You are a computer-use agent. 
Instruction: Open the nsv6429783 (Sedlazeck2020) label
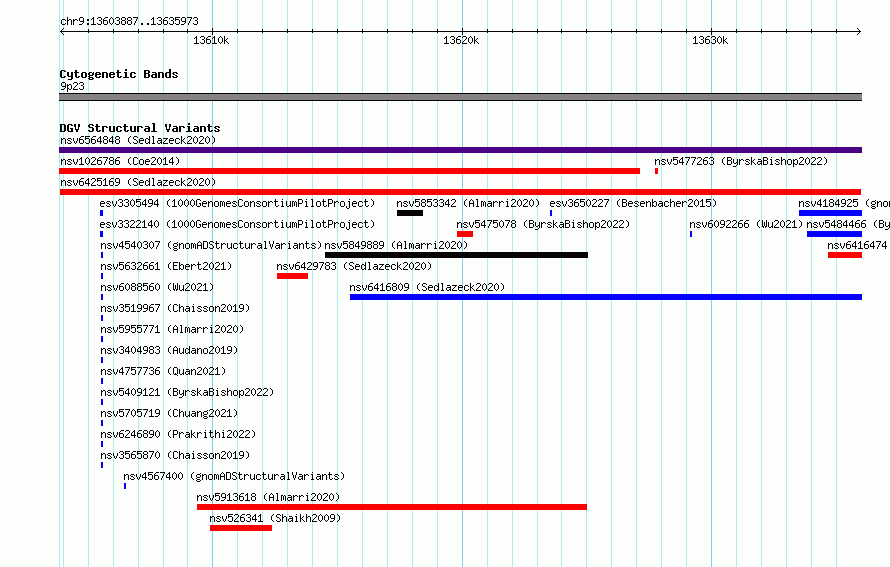(x=354, y=266)
